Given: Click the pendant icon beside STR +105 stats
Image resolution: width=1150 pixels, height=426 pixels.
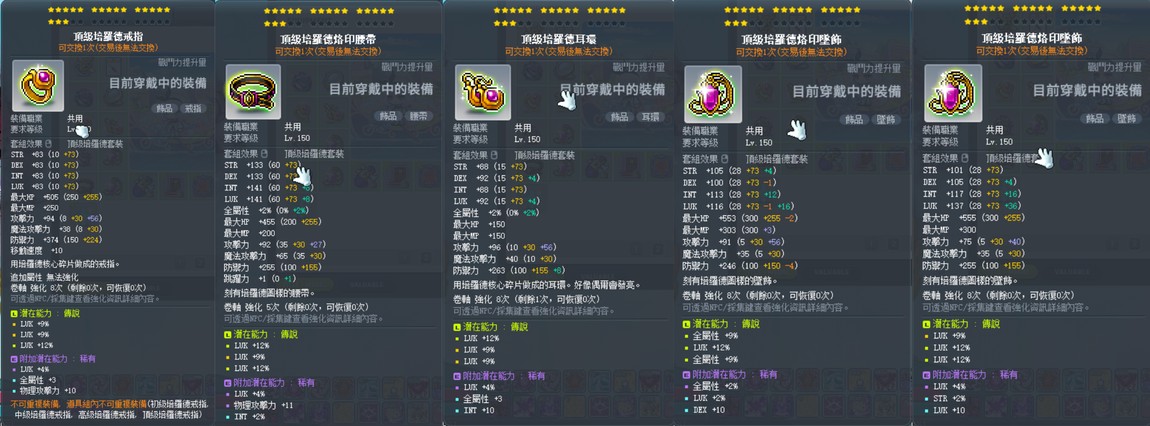Looking at the screenshot, I should (x=713, y=94).
